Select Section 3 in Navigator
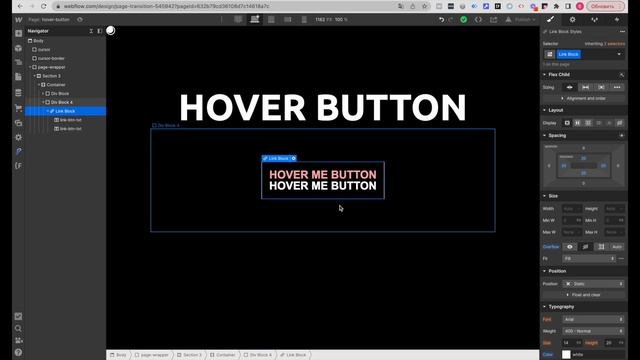The height and width of the screenshot is (360, 640). 51,76
